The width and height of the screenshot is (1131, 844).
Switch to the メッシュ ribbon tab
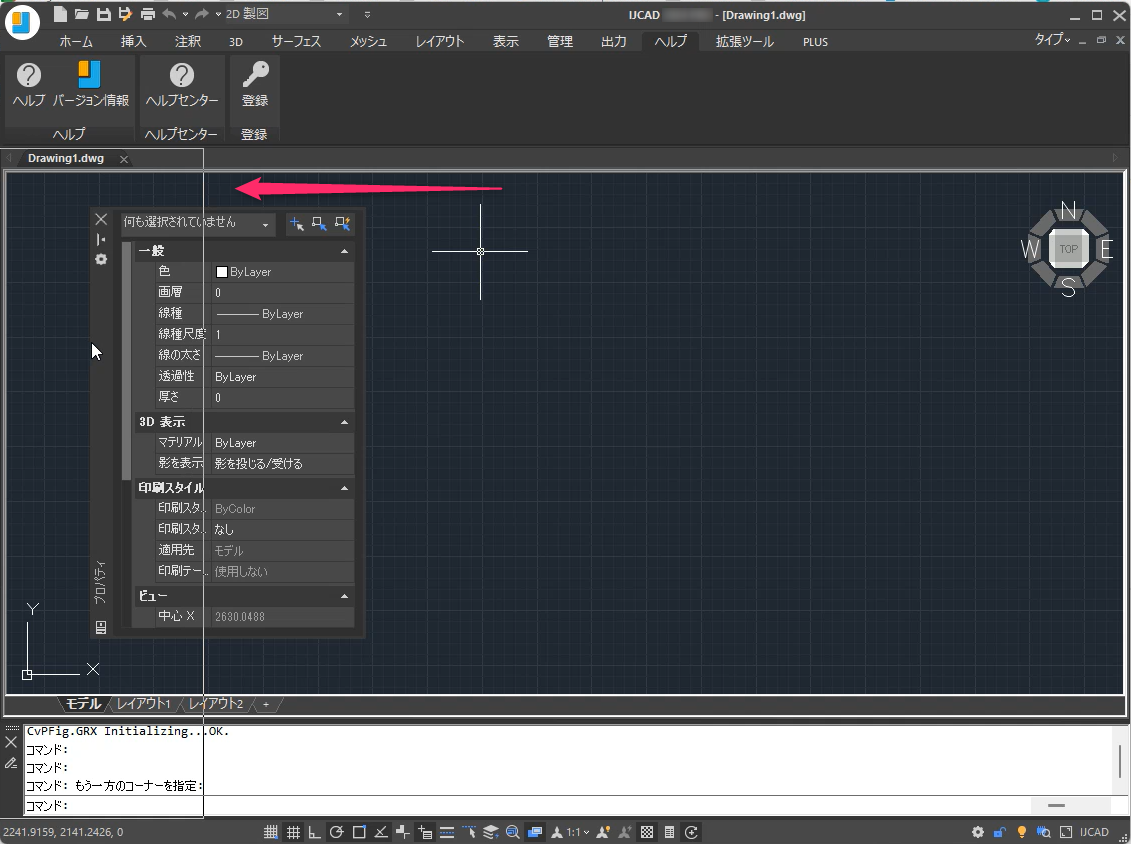(369, 42)
